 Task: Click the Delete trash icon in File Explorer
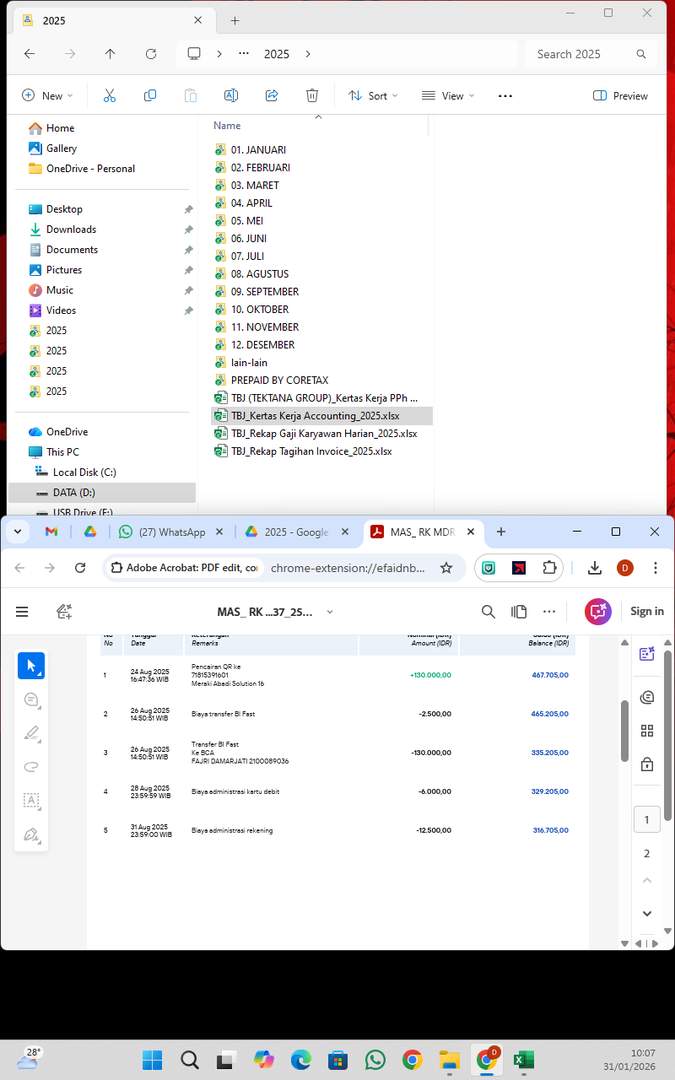pyautogui.click(x=312, y=96)
